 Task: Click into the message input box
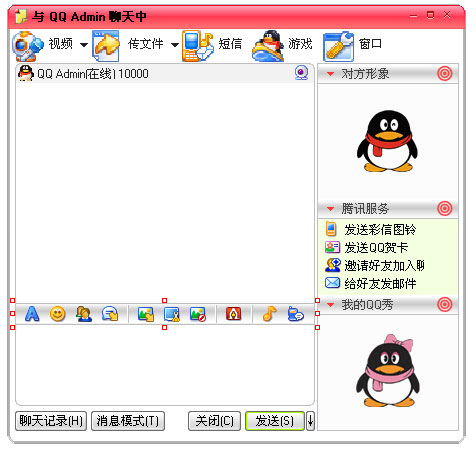point(165,365)
